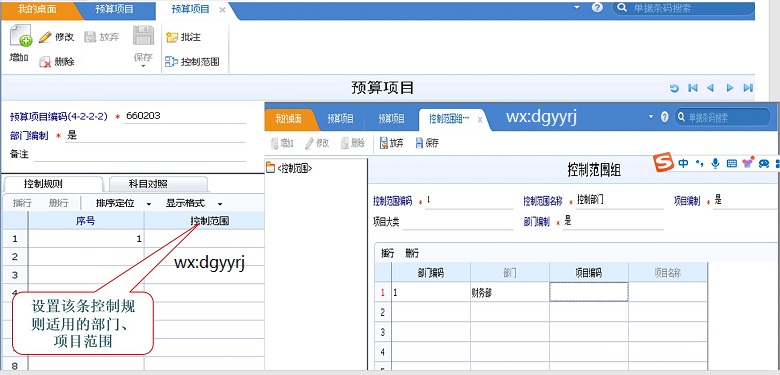Click the 保存 floppy disk icon in main toolbar

click(x=143, y=36)
